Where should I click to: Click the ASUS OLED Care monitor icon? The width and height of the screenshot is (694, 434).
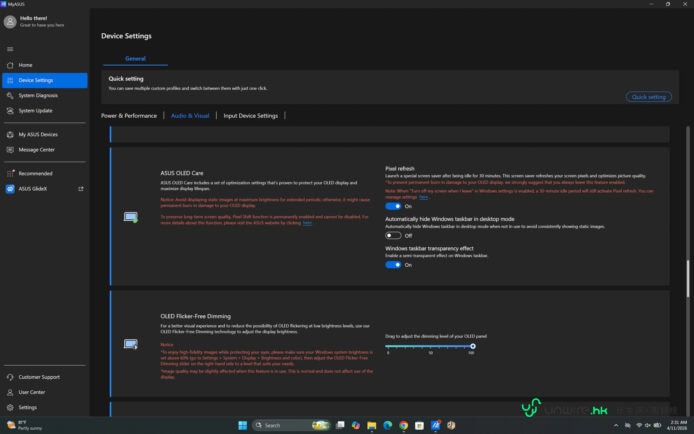click(x=131, y=217)
